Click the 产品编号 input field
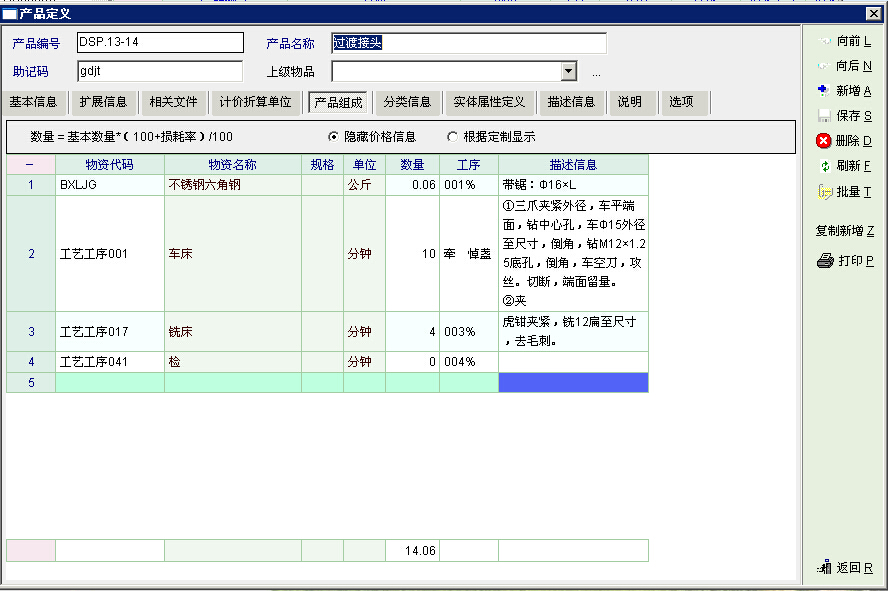 point(160,42)
